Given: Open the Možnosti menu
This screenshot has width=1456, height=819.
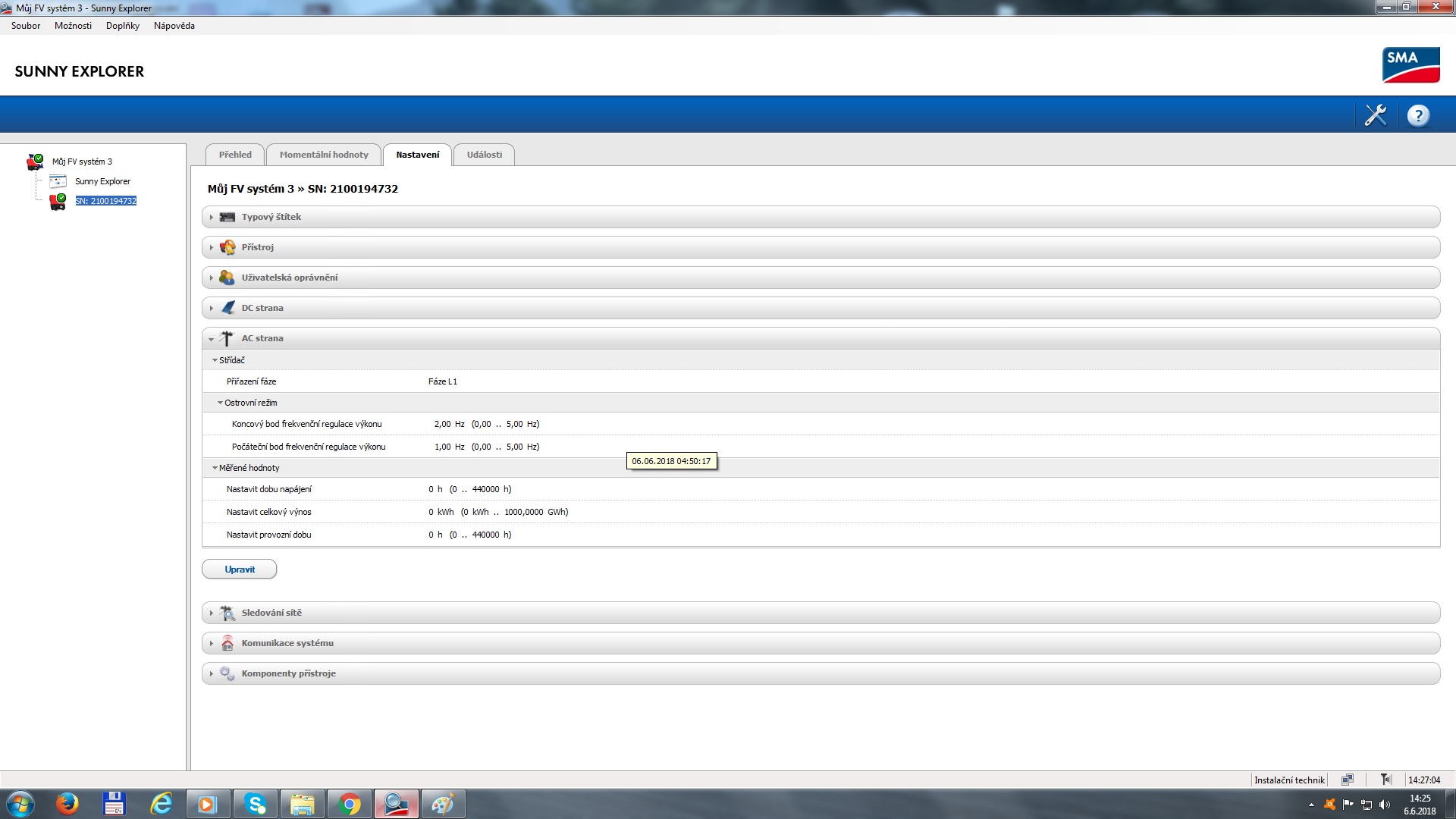Looking at the screenshot, I should (x=73, y=26).
